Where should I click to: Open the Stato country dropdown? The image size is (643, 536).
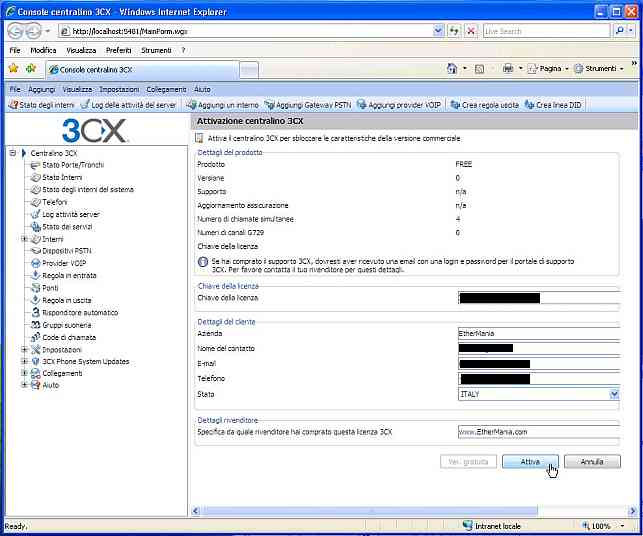coord(614,394)
